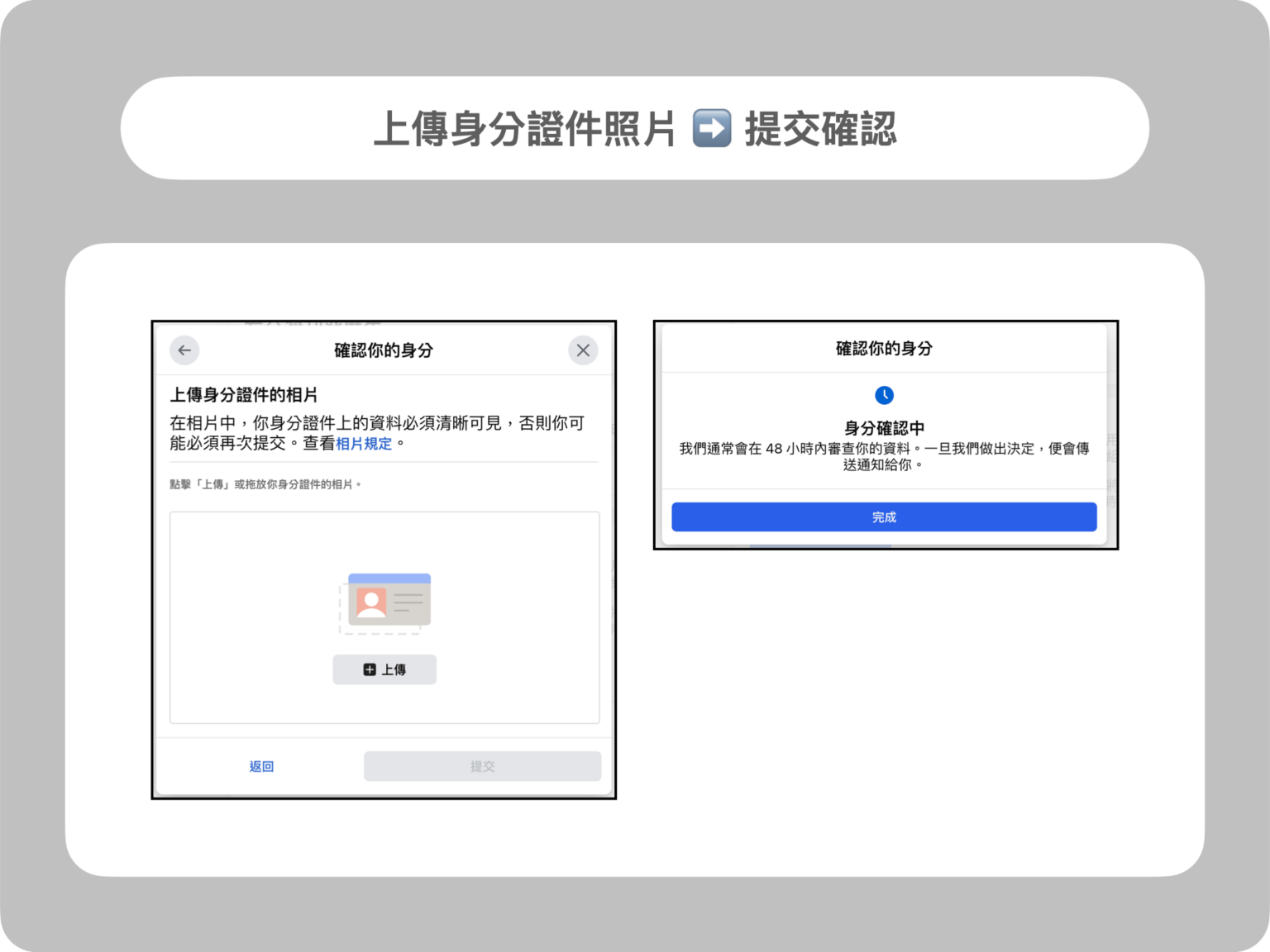Click the 返回 link to go back
The height and width of the screenshot is (952, 1270).
point(260,766)
